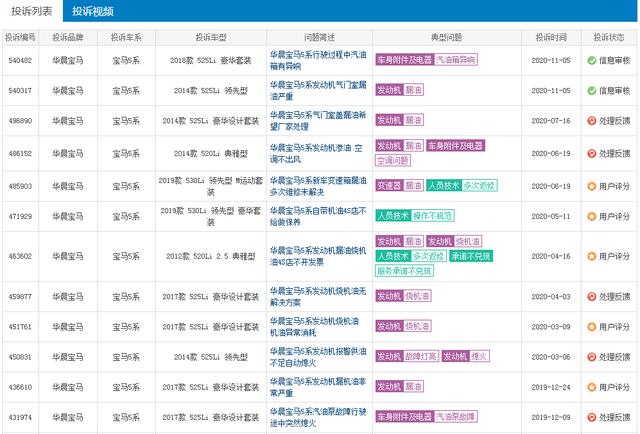The height and width of the screenshot is (434, 640).
Task: Click the 发动机 烧机油 tag in row 459877
Action: (x=403, y=296)
